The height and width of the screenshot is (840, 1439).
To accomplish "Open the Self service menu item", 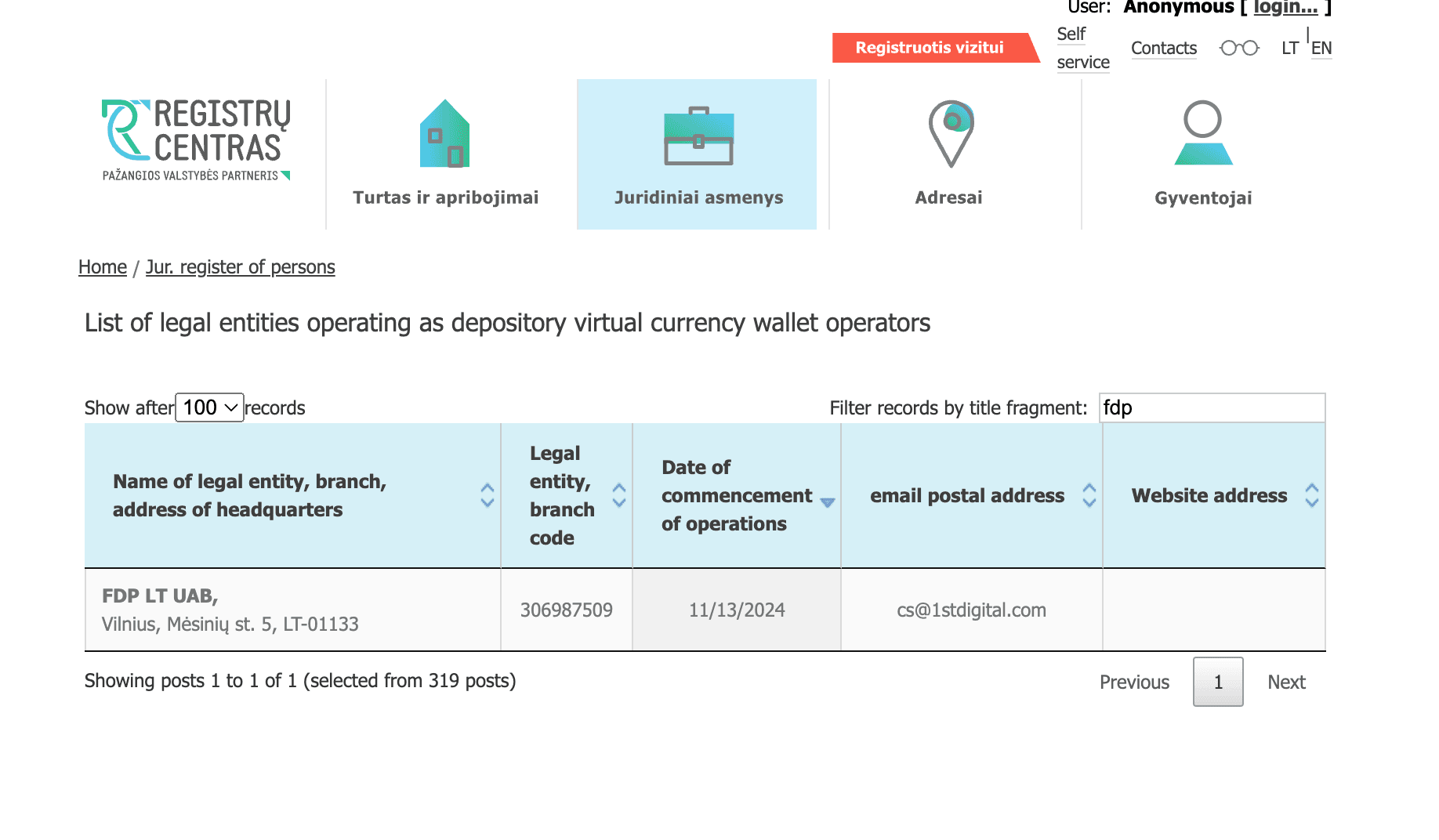I will [x=1082, y=48].
